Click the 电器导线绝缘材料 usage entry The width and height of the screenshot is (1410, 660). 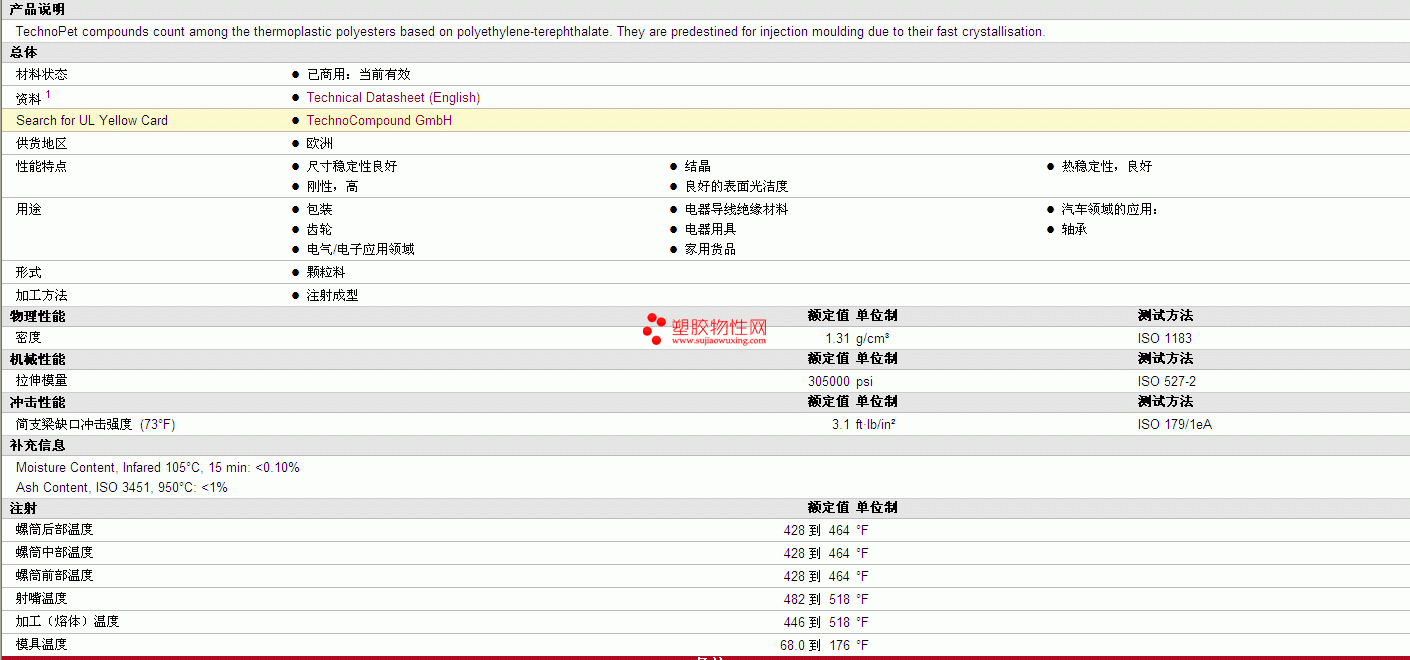point(737,210)
